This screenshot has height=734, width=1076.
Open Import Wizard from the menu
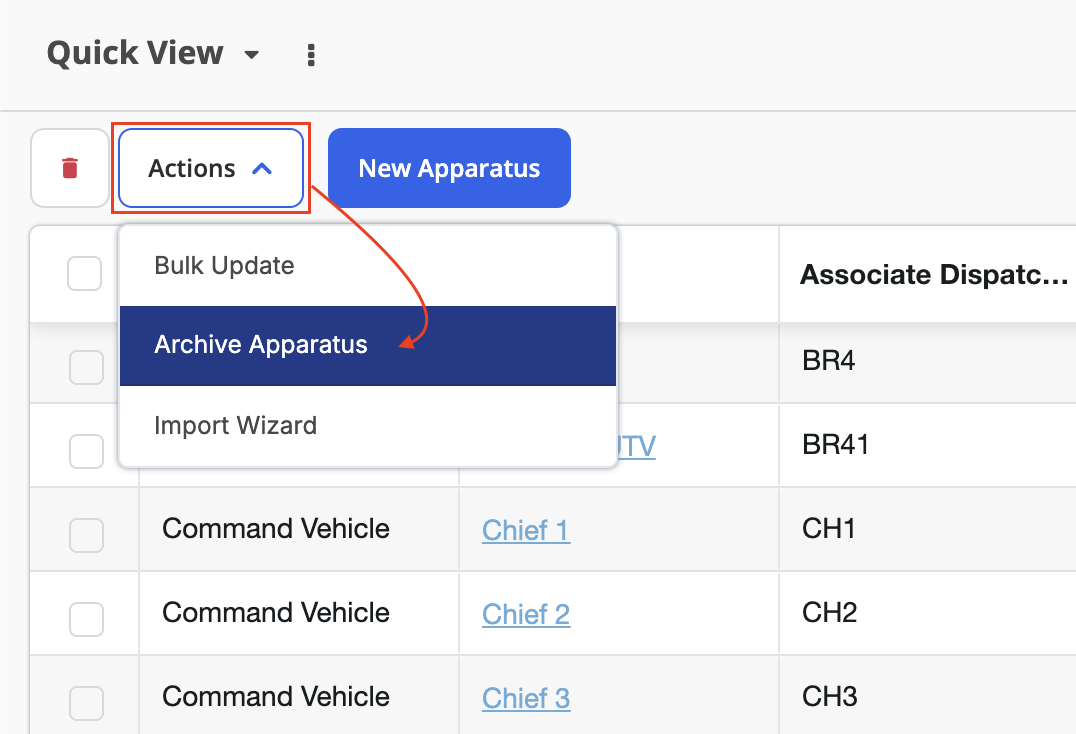pos(368,426)
